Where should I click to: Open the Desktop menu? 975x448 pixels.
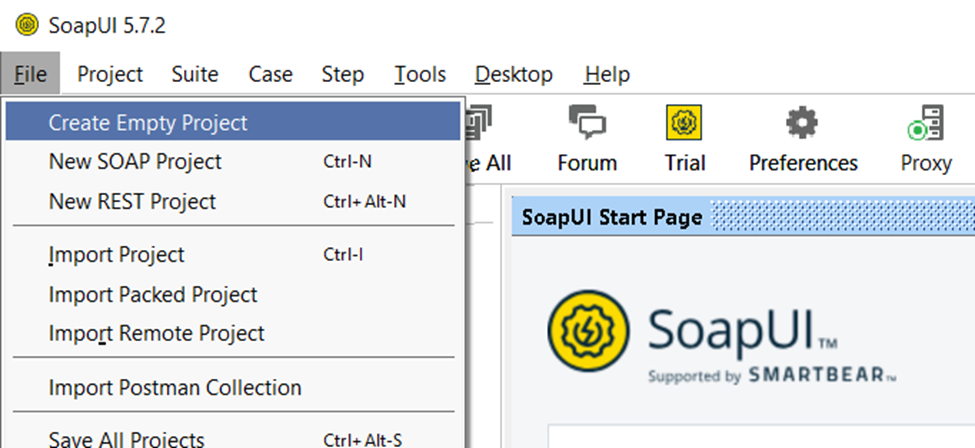[514, 74]
